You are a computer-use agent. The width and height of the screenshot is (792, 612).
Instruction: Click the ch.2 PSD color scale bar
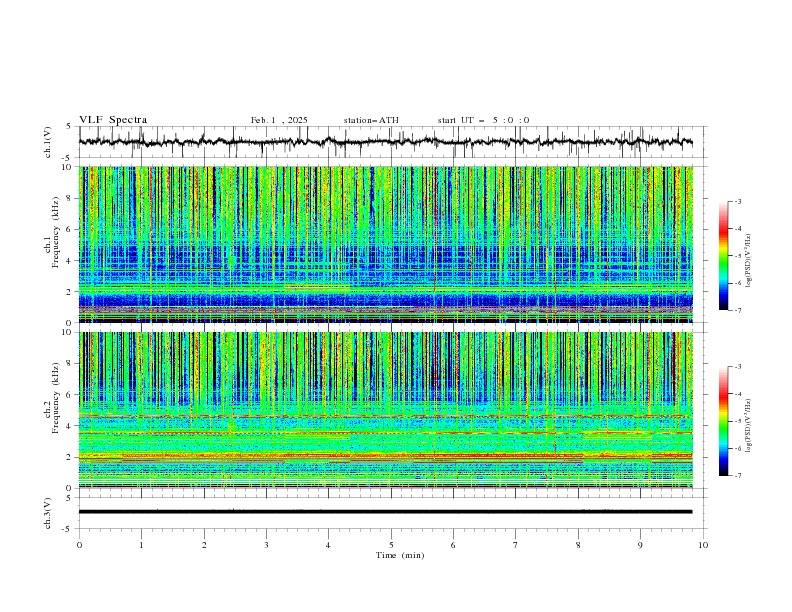click(723, 421)
